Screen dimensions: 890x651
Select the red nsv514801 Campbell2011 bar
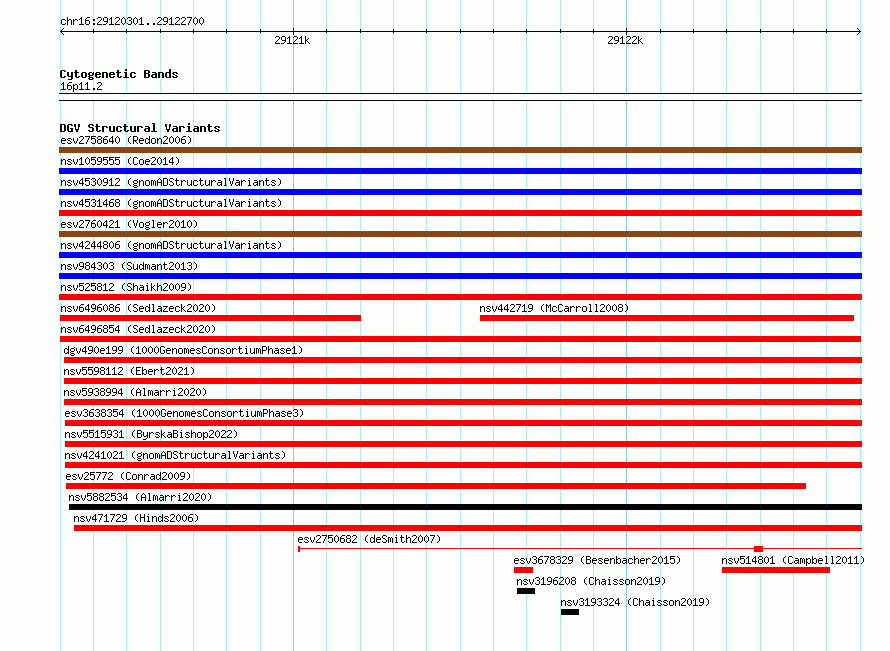776,570
